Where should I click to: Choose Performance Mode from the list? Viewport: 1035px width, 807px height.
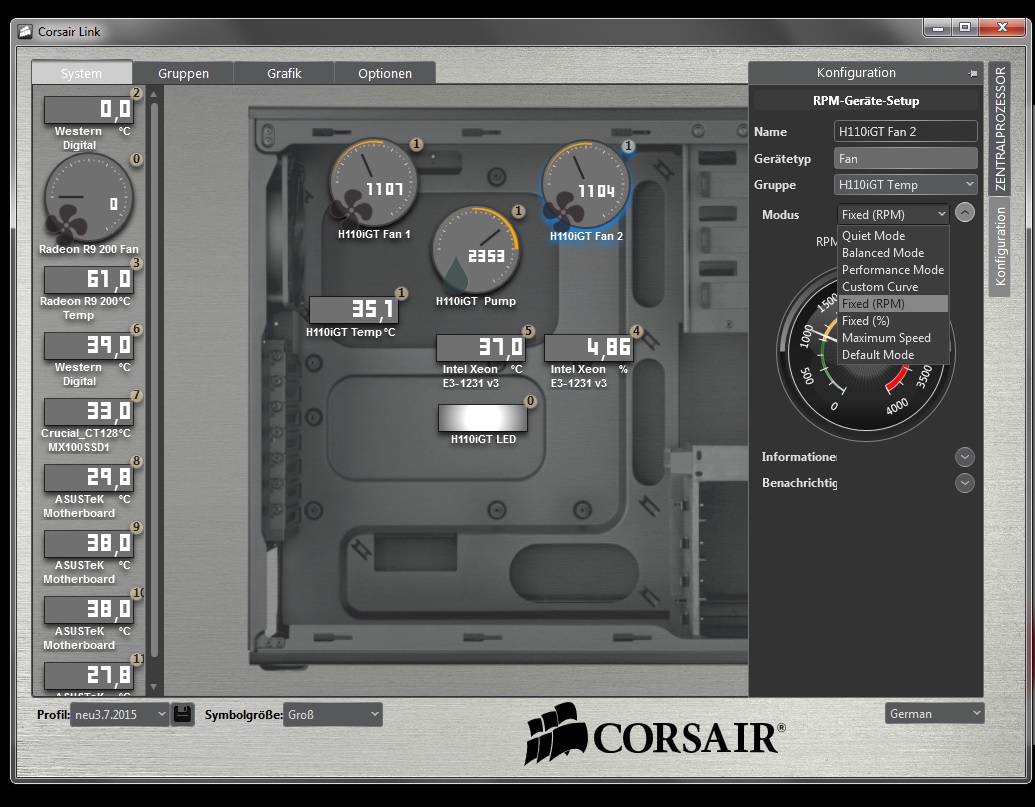pos(893,270)
